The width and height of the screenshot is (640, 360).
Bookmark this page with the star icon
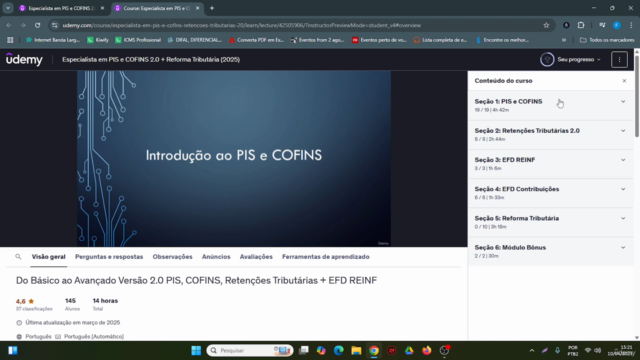(x=546, y=25)
